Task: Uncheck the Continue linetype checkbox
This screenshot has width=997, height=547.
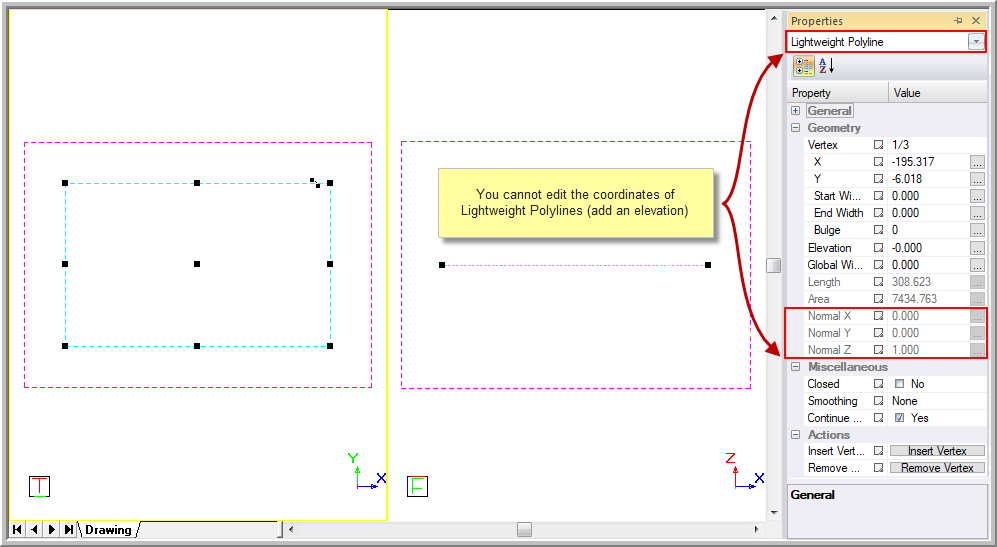Action: tap(899, 418)
